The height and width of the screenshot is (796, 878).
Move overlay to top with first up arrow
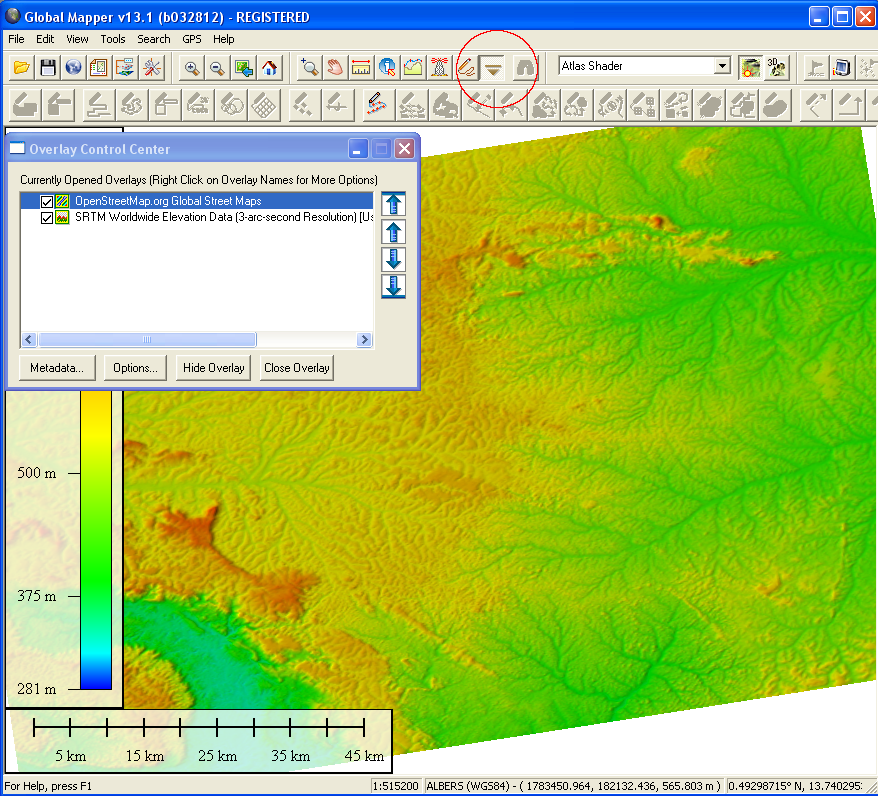tap(393, 204)
